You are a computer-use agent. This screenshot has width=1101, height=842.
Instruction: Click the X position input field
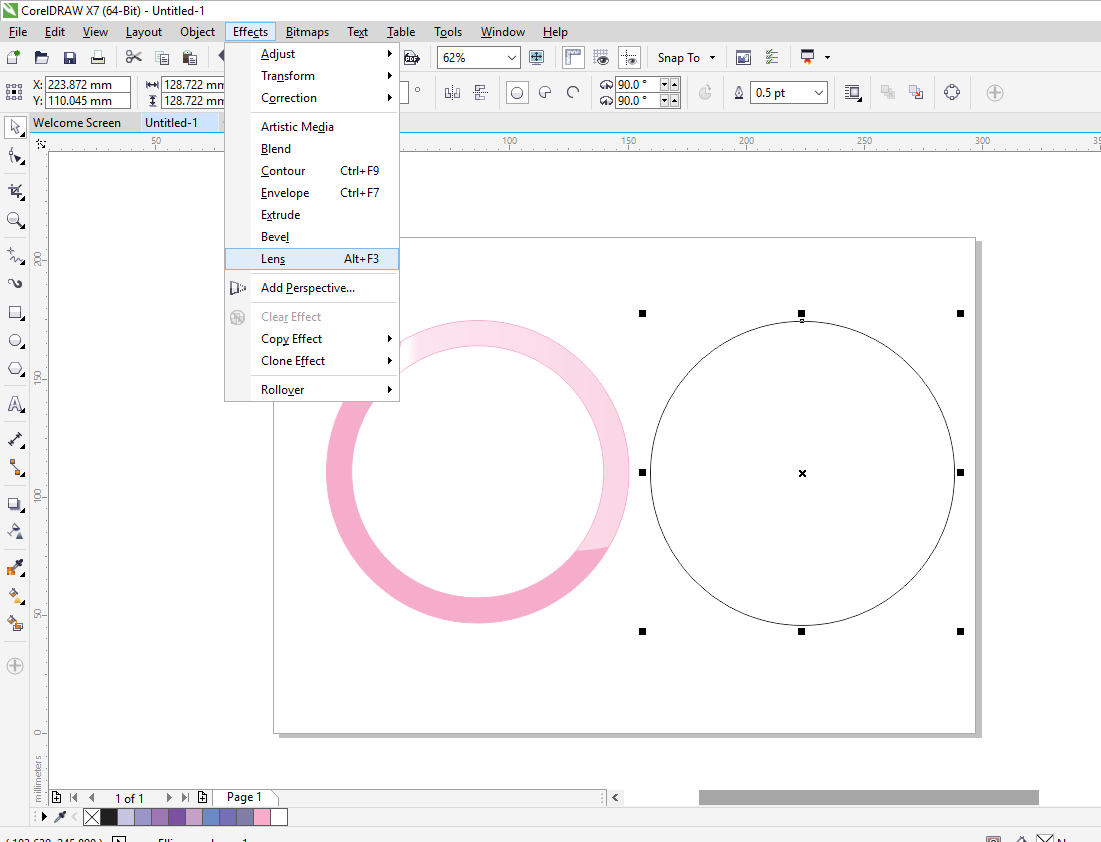tap(88, 84)
